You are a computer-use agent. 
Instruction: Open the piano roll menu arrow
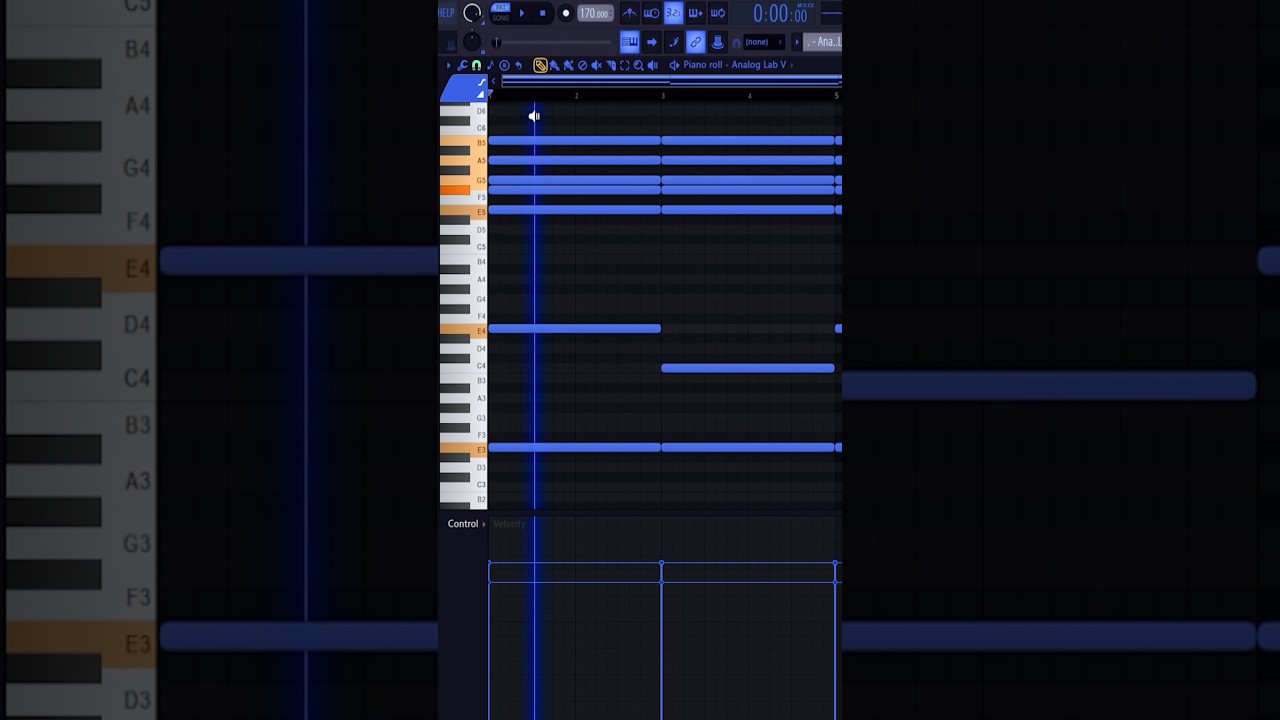[448, 65]
